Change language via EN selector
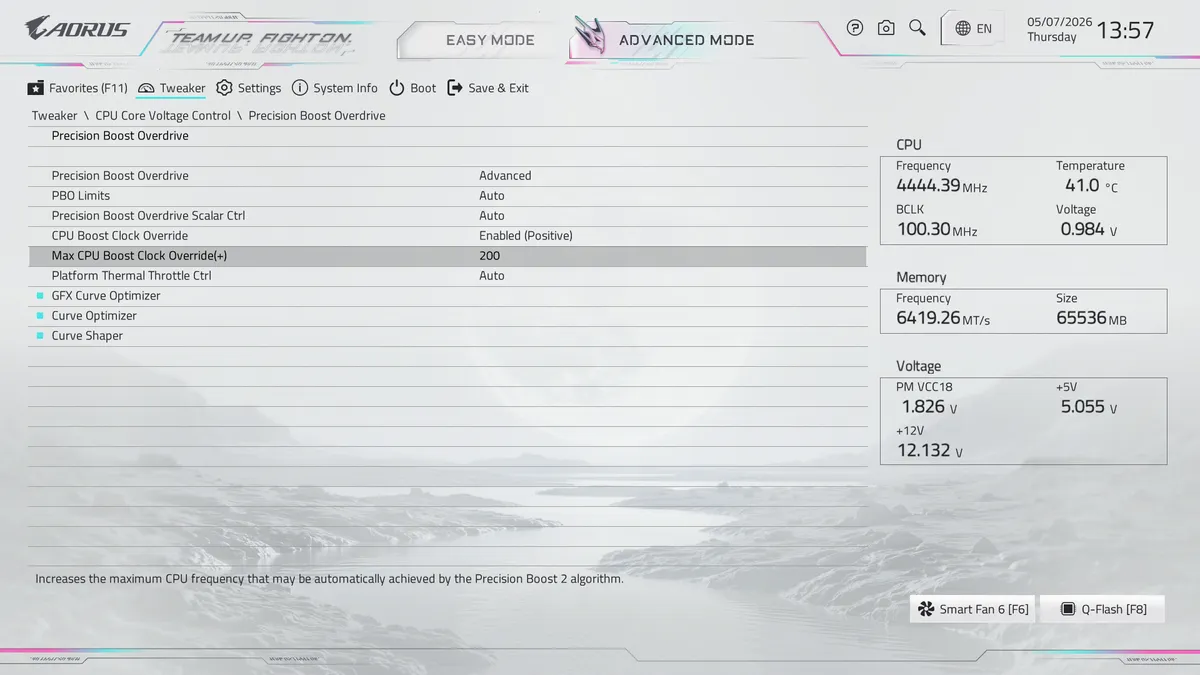The height and width of the screenshot is (675, 1200). 974,28
